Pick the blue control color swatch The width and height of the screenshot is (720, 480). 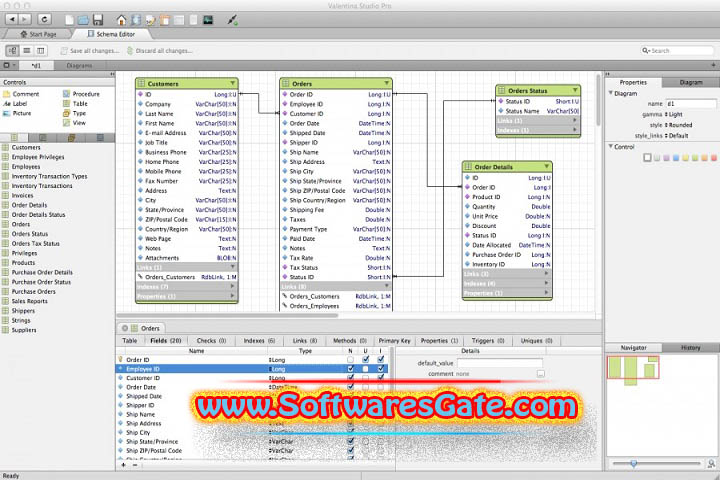tap(676, 158)
